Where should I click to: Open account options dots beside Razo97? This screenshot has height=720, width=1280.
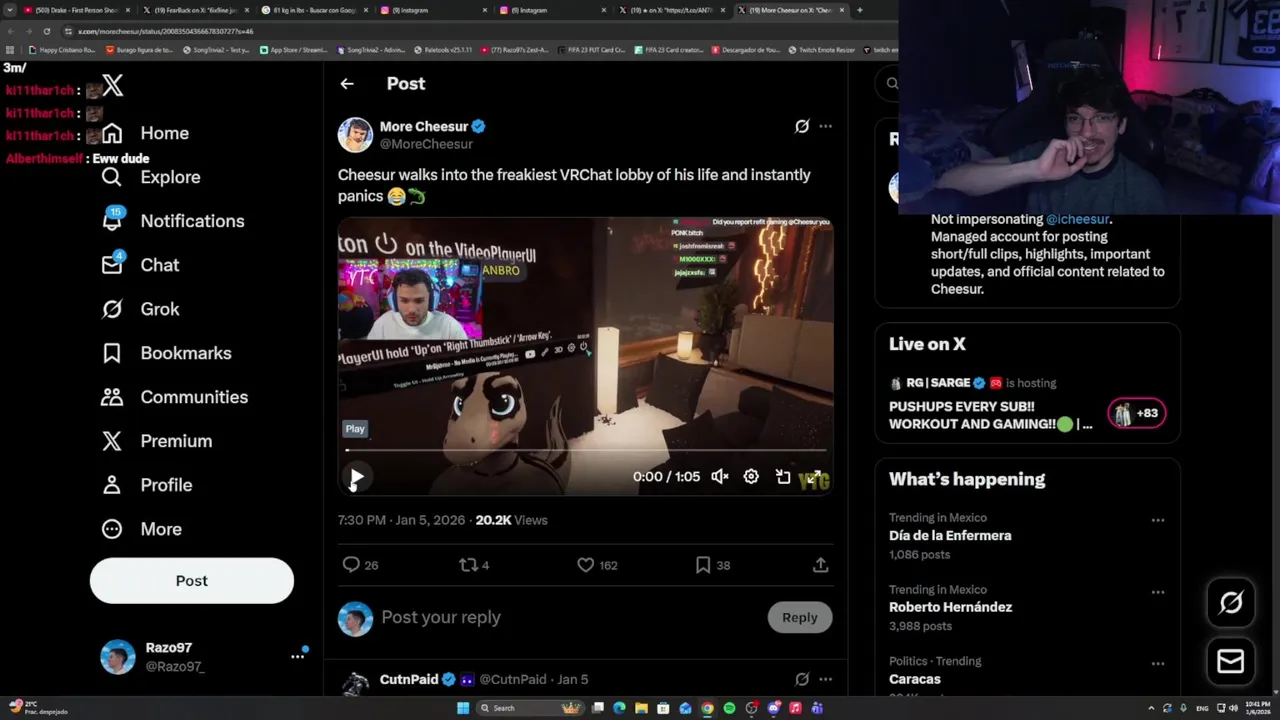click(x=297, y=656)
